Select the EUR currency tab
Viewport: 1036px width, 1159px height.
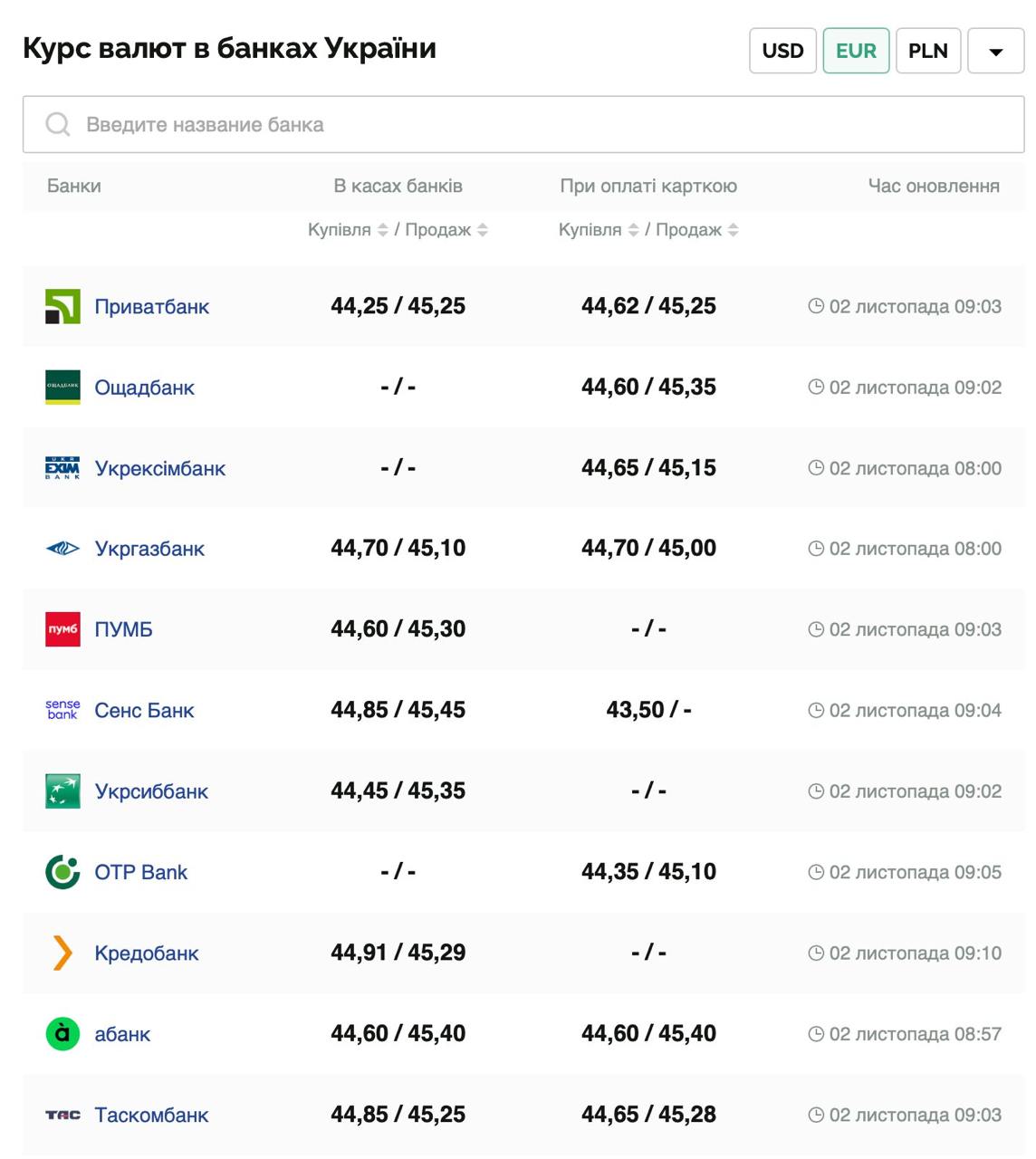(856, 51)
